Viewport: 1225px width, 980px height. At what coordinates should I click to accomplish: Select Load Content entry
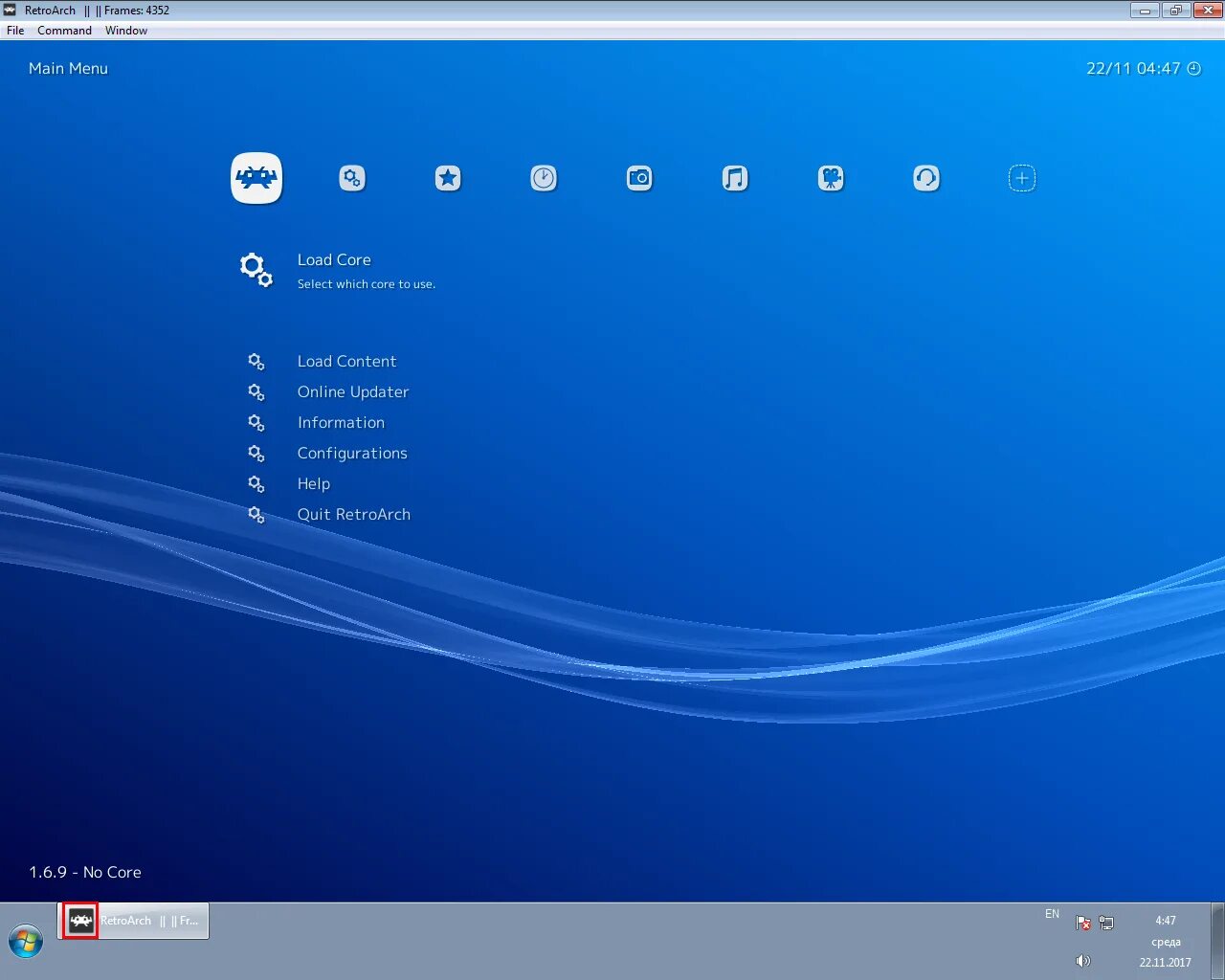pos(346,362)
